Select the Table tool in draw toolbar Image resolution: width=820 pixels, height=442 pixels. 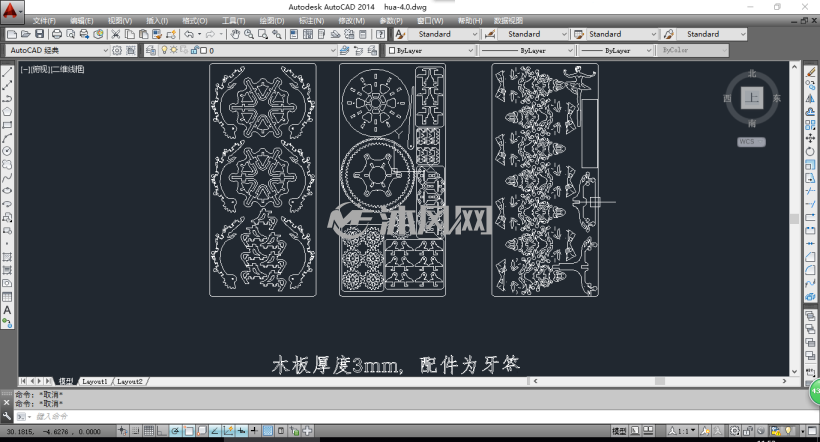point(7,297)
